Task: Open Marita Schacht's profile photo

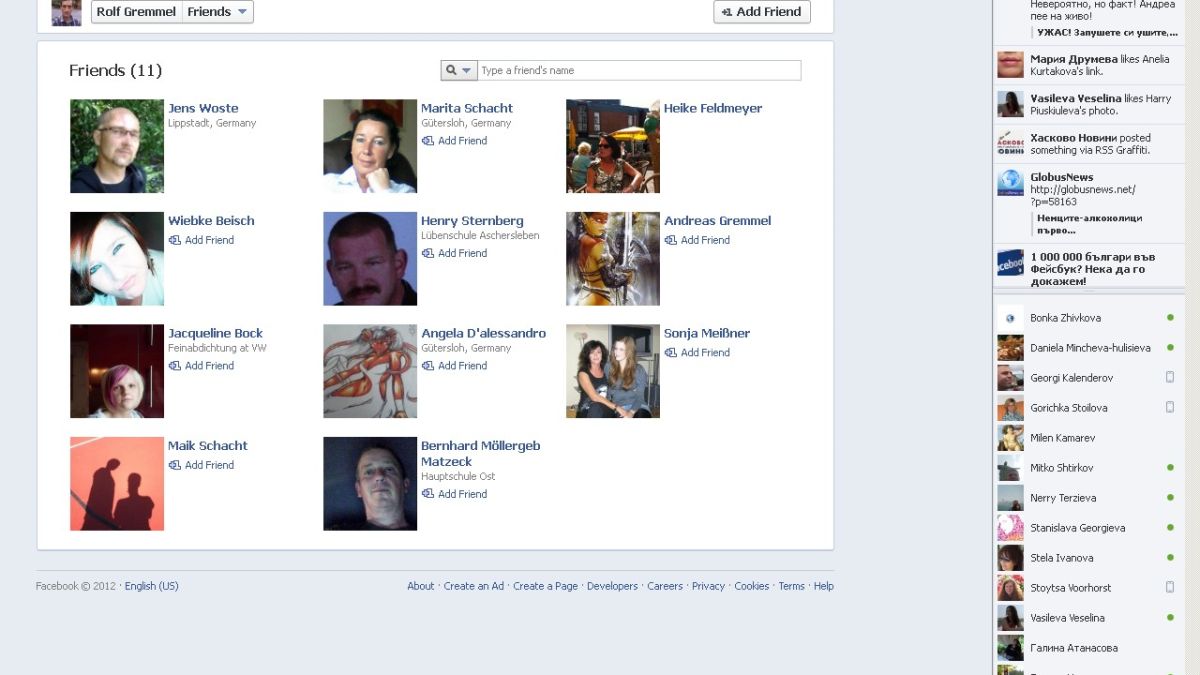Action: point(370,146)
